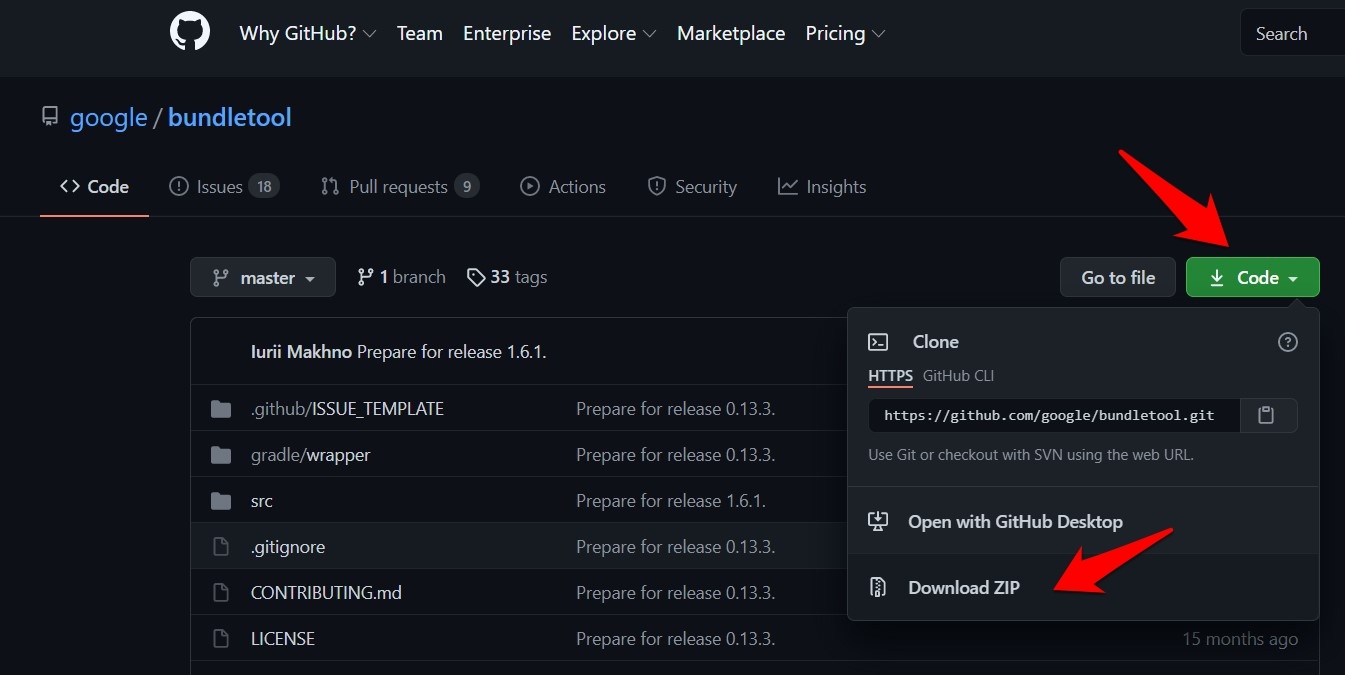Click the help question mark icon in Clone panel

[1288, 342]
